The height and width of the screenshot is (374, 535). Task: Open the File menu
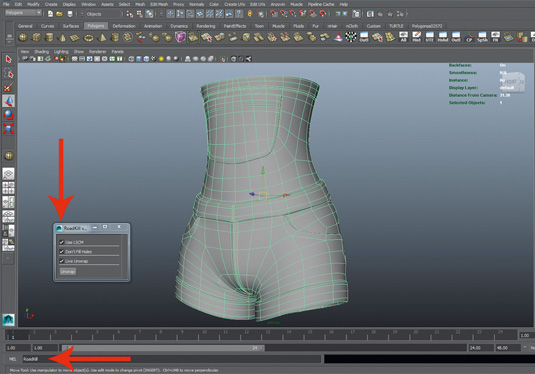coord(6,4)
